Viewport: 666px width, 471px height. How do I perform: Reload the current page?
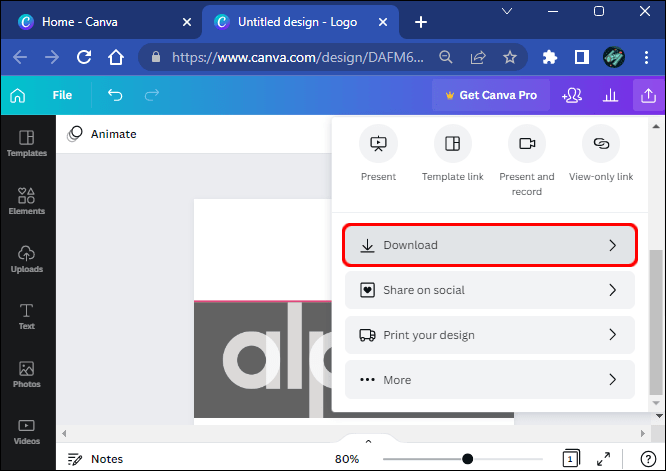(84, 57)
